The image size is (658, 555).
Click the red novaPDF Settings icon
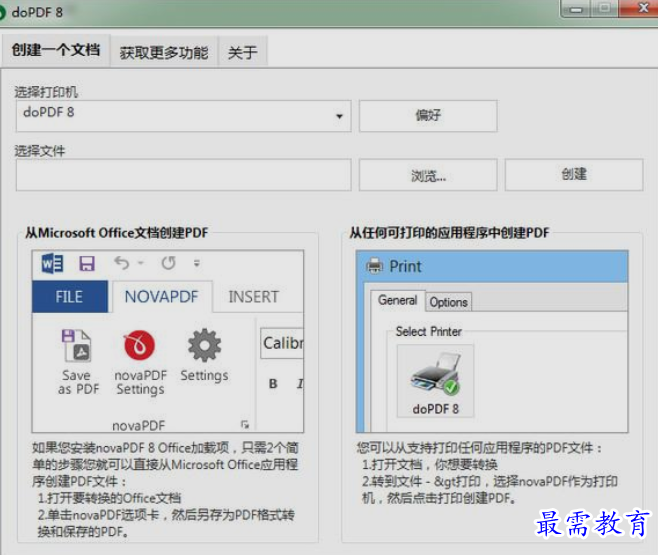tap(140, 345)
